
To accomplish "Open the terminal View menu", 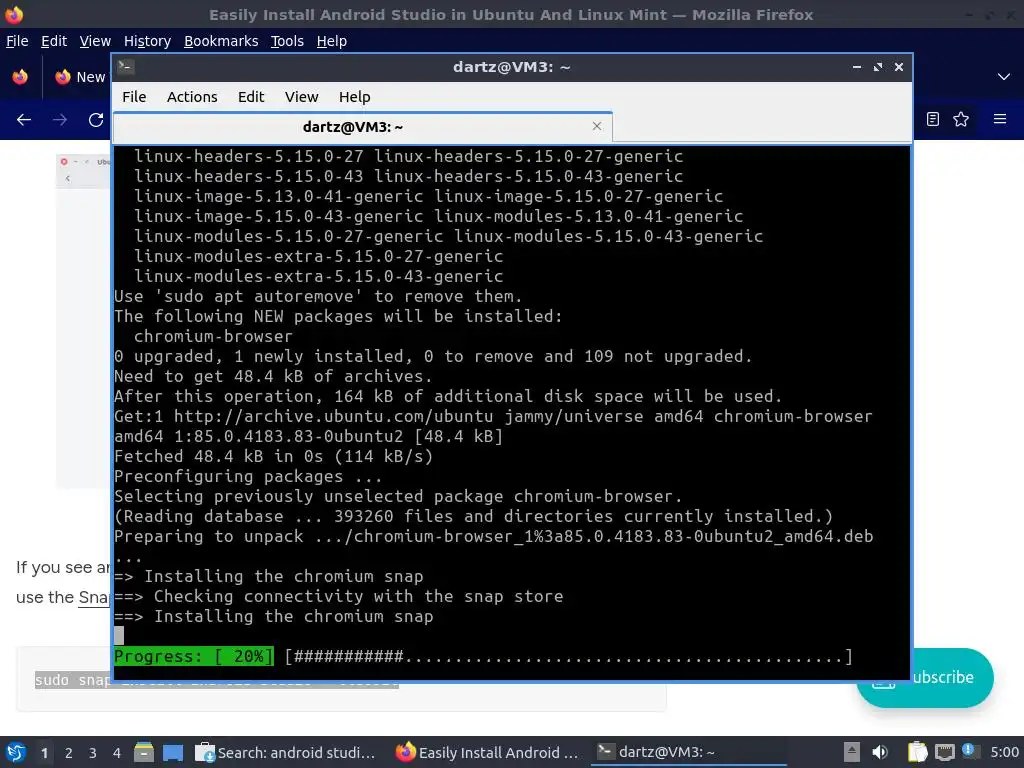I will 301,97.
